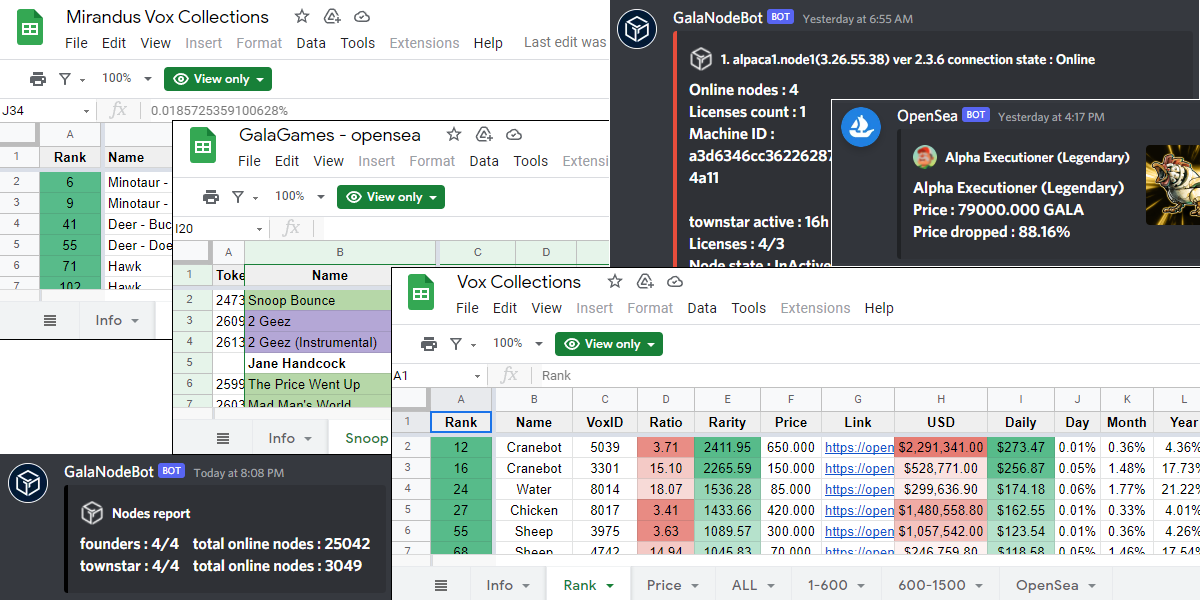This screenshot has height=600, width=1200.
Task: Star the GalaGames - opensea spreadsheet
Action: (x=454, y=135)
